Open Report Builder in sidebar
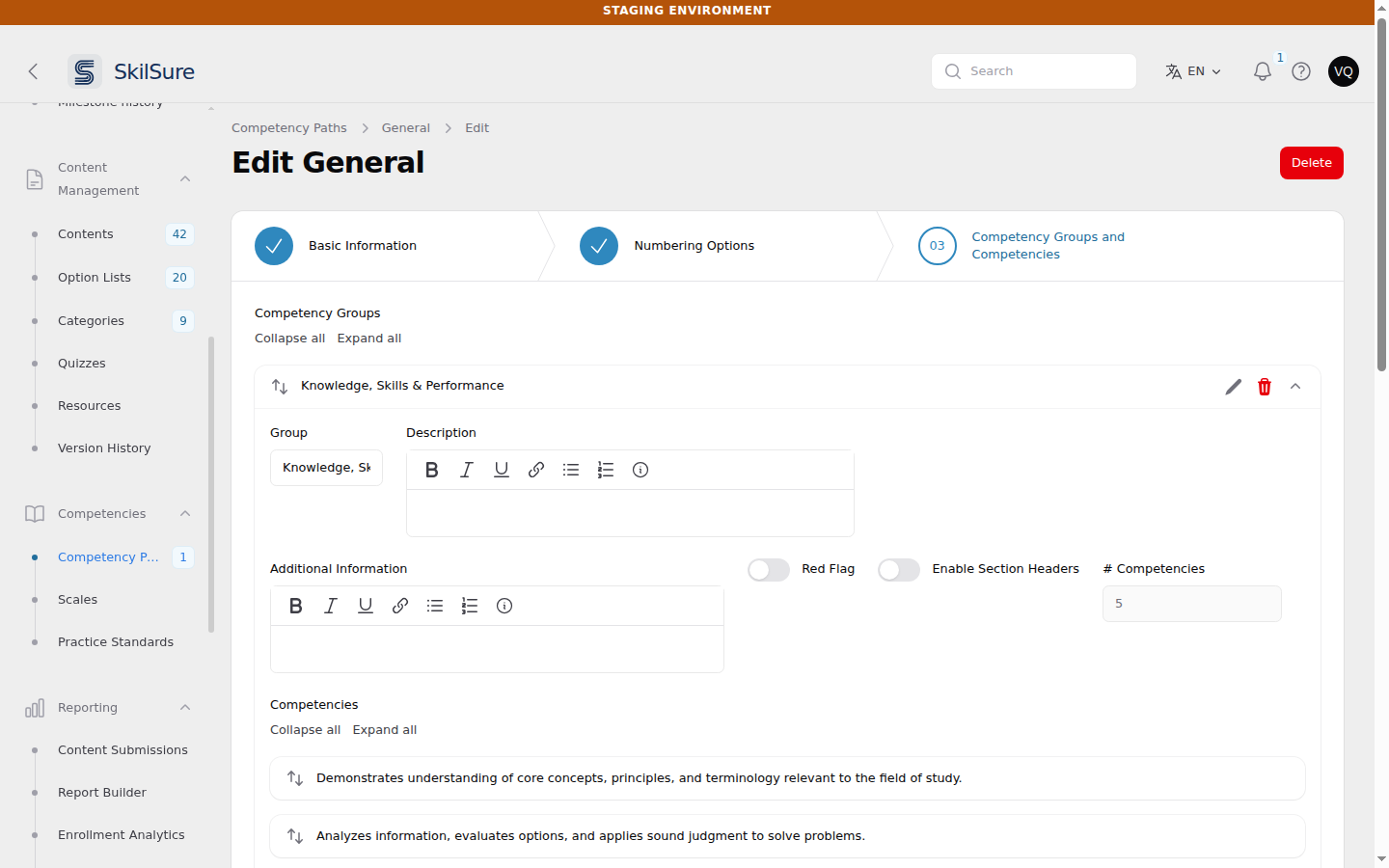 102,793
